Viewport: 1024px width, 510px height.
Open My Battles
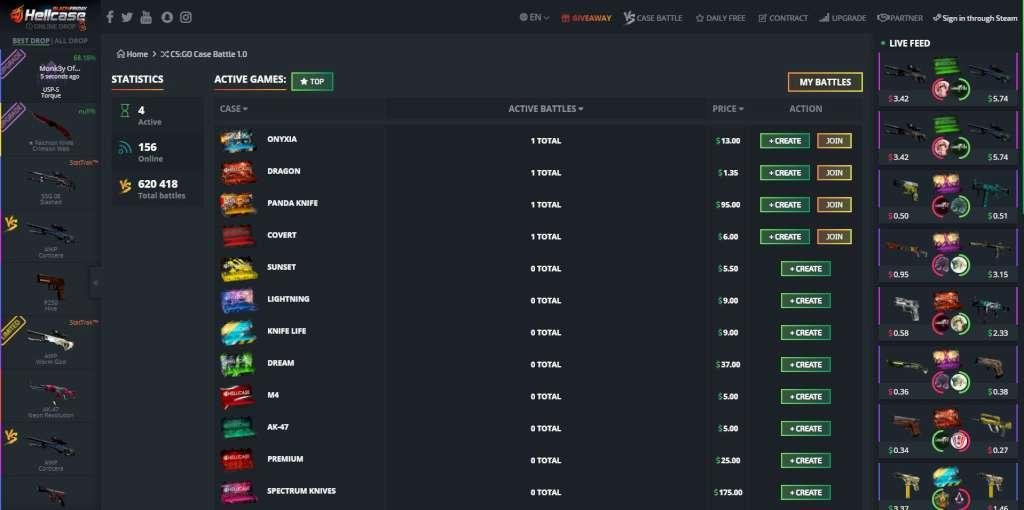(x=825, y=82)
